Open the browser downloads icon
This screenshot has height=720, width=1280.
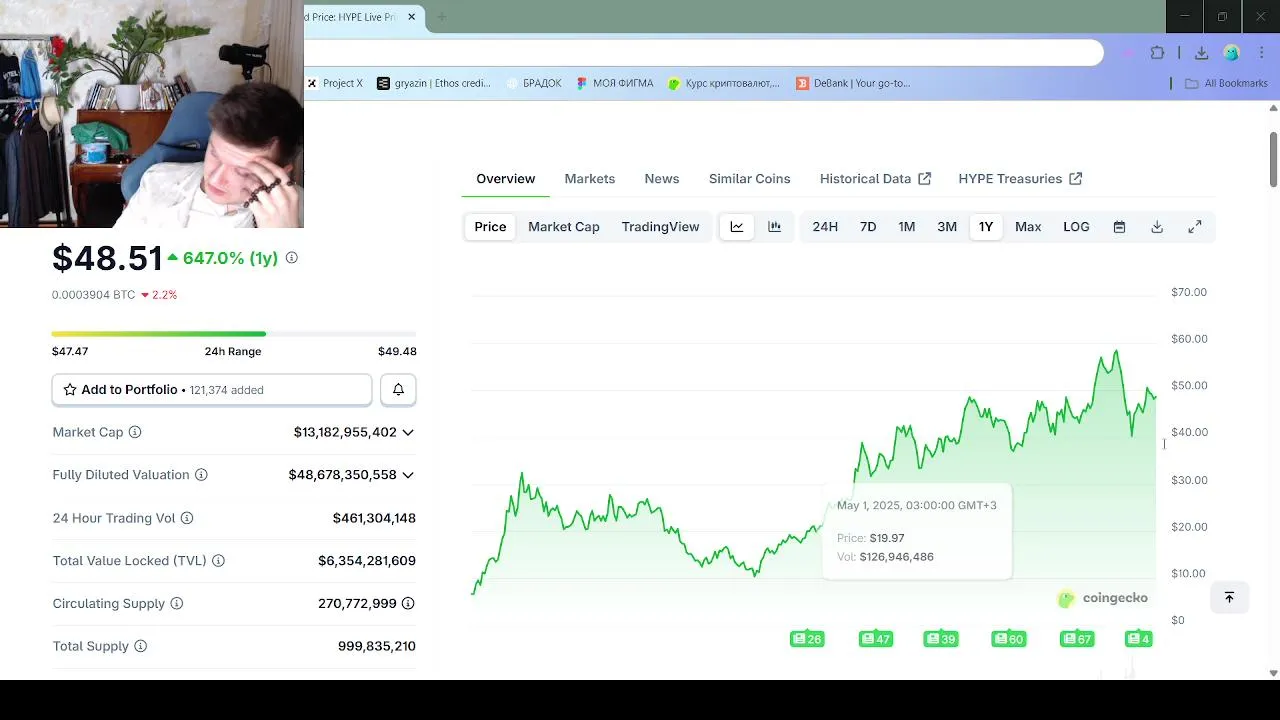point(1201,53)
